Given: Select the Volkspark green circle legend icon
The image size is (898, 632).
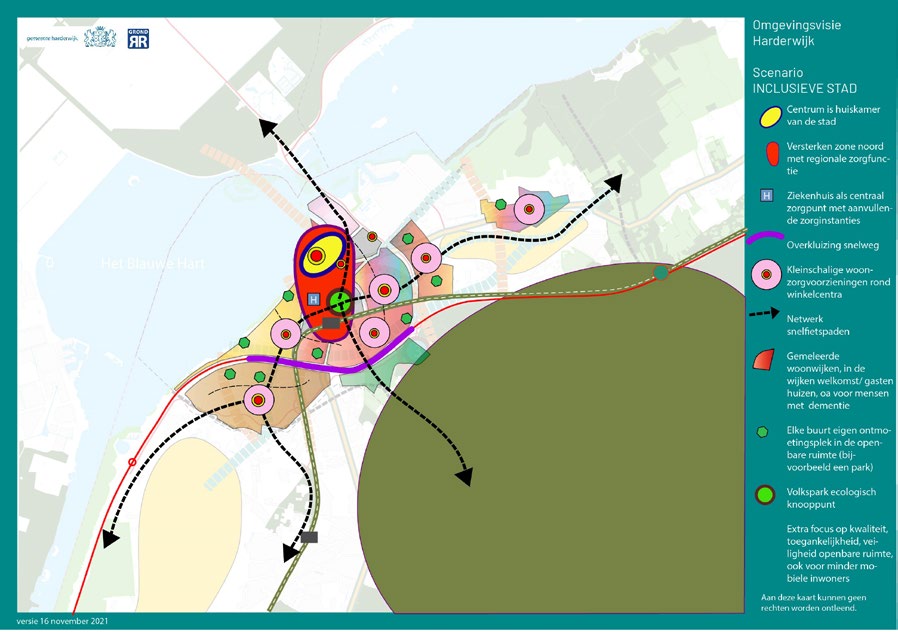Looking at the screenshot, I should (767, 493).
